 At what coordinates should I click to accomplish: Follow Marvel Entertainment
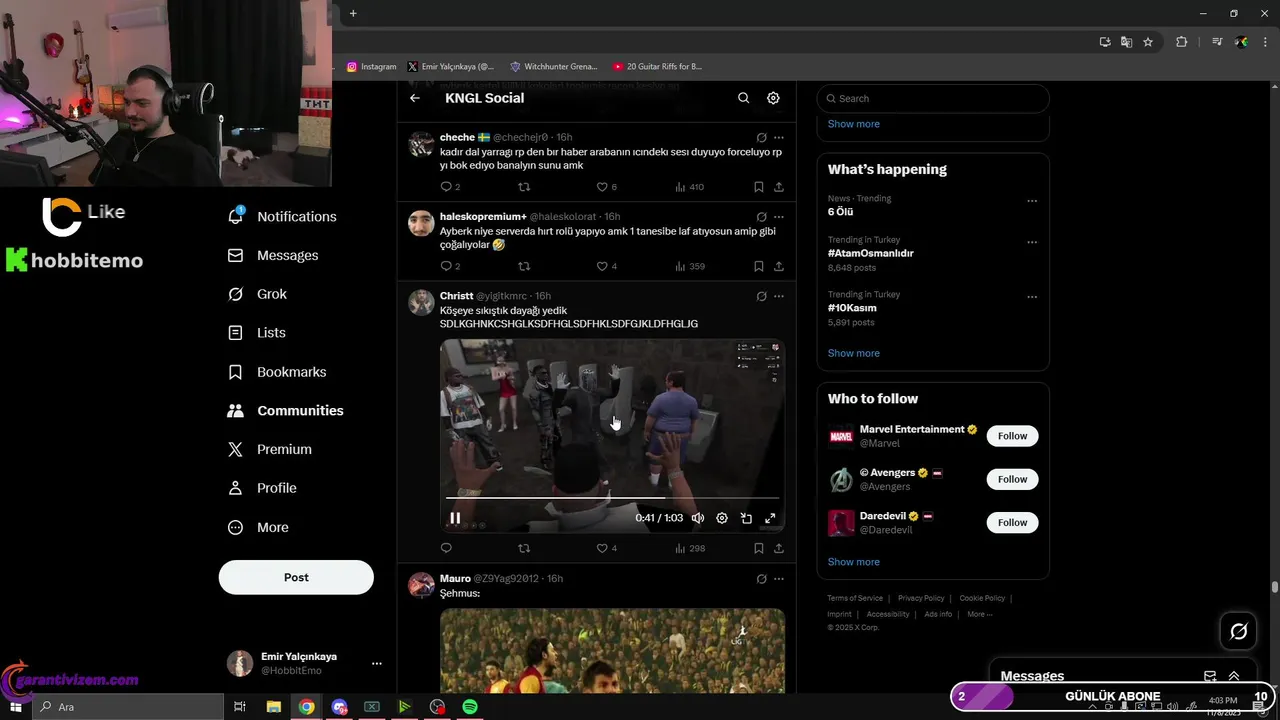point(1012,436)
